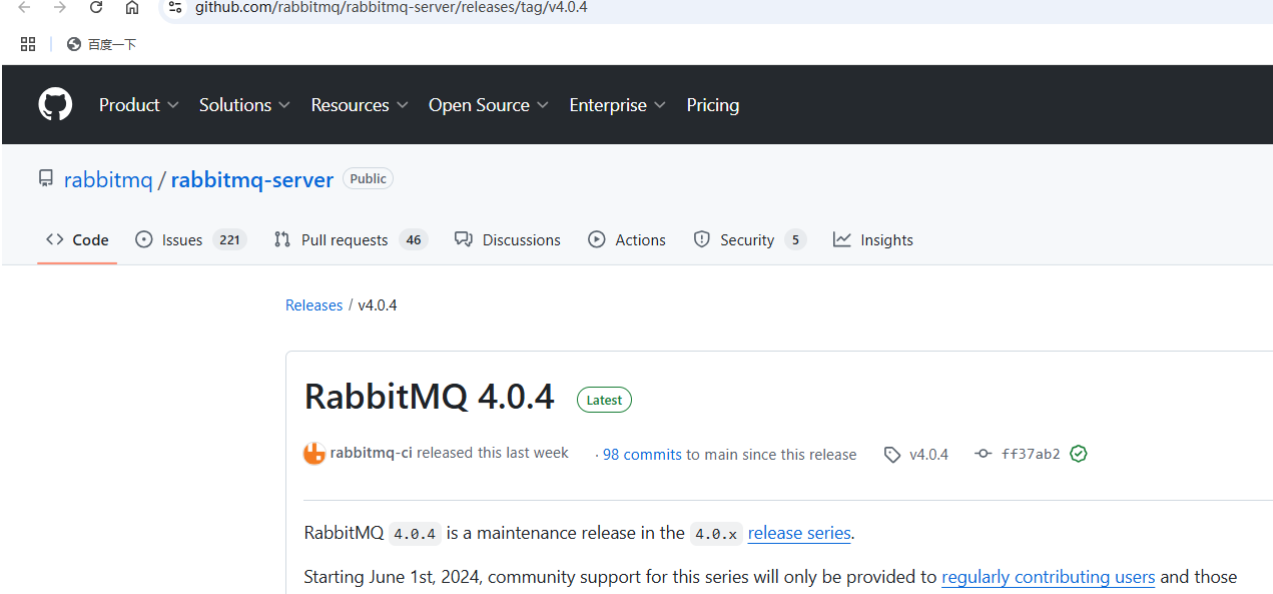Click the browser back arrow
The width and height of the screenshot is (1273, 594).
point(24,7)
